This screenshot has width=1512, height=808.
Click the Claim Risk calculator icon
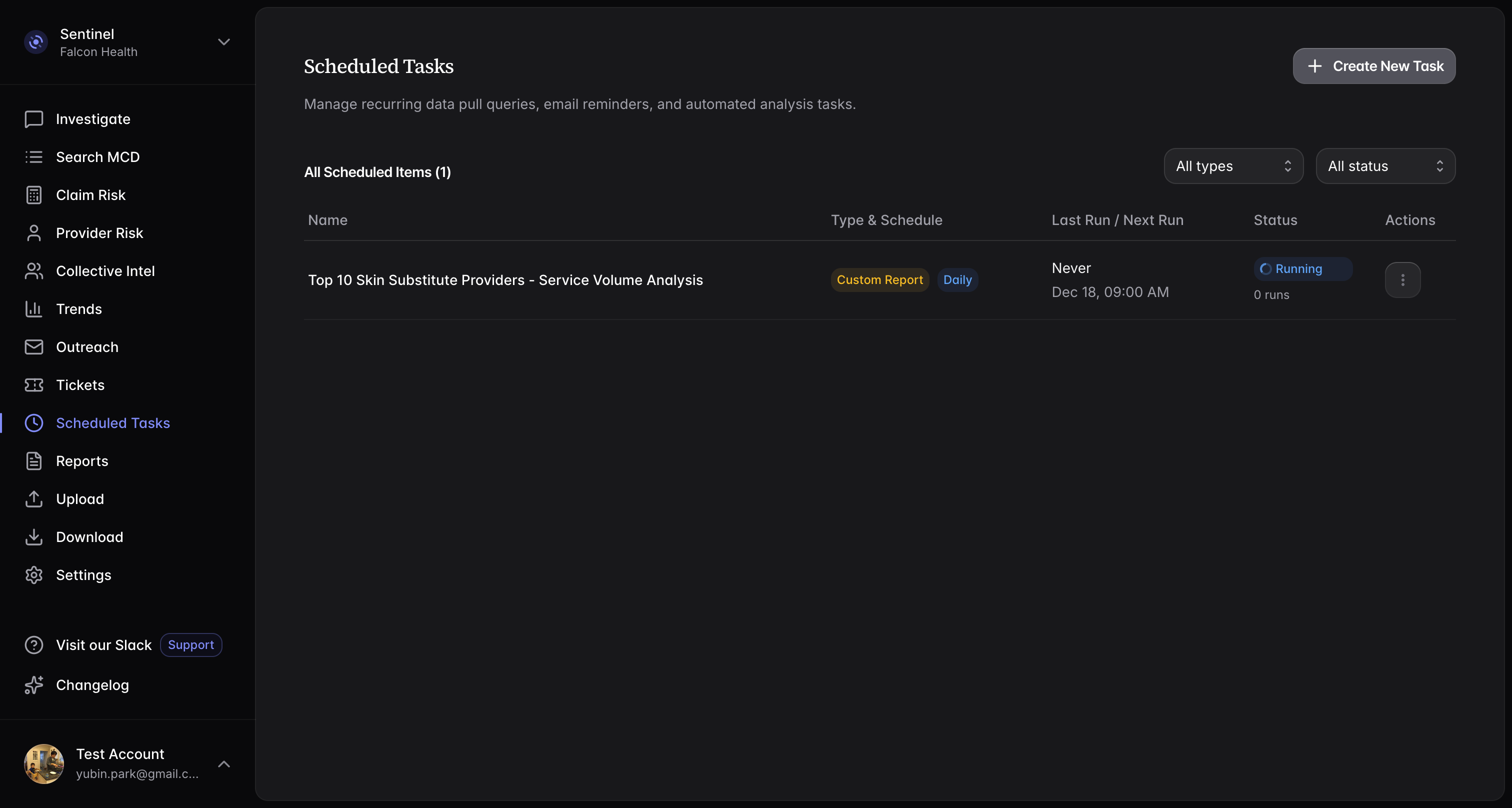pos(33,195)
